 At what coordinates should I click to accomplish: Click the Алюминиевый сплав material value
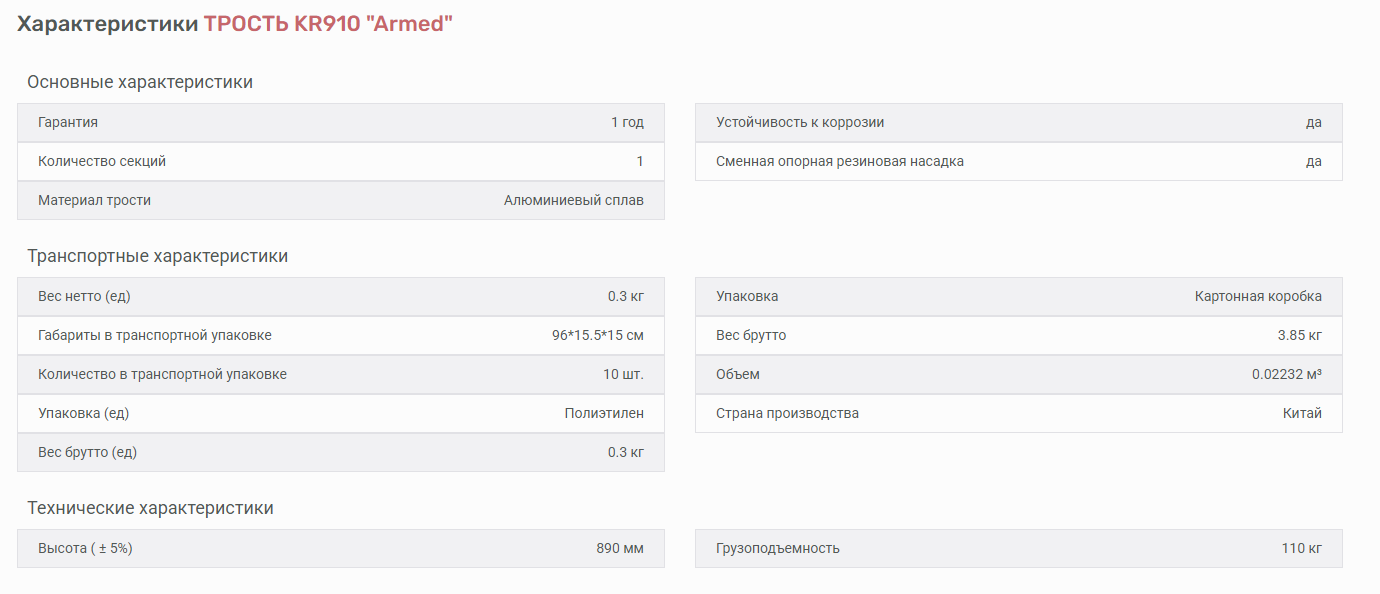click(x=573, y=200)
